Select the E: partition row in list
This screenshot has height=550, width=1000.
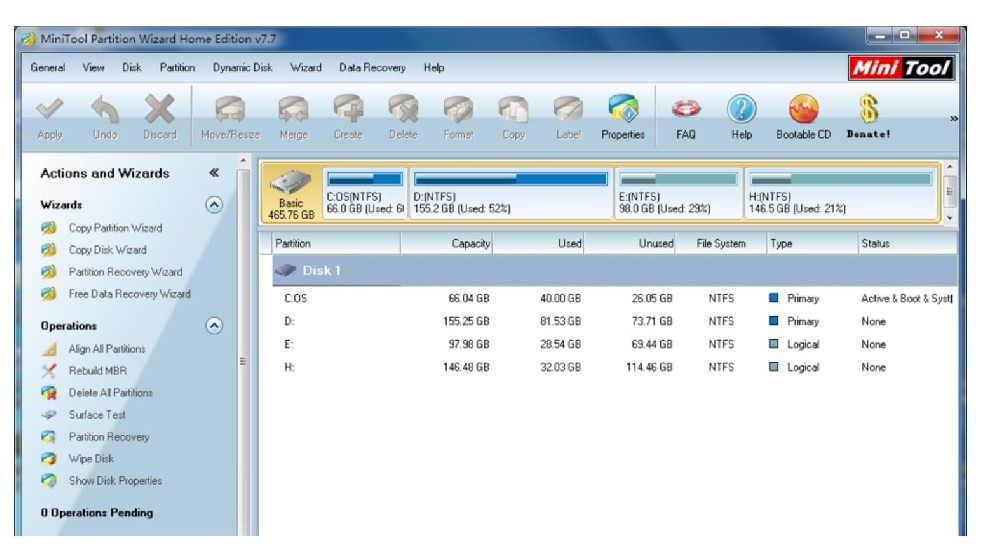614,344
